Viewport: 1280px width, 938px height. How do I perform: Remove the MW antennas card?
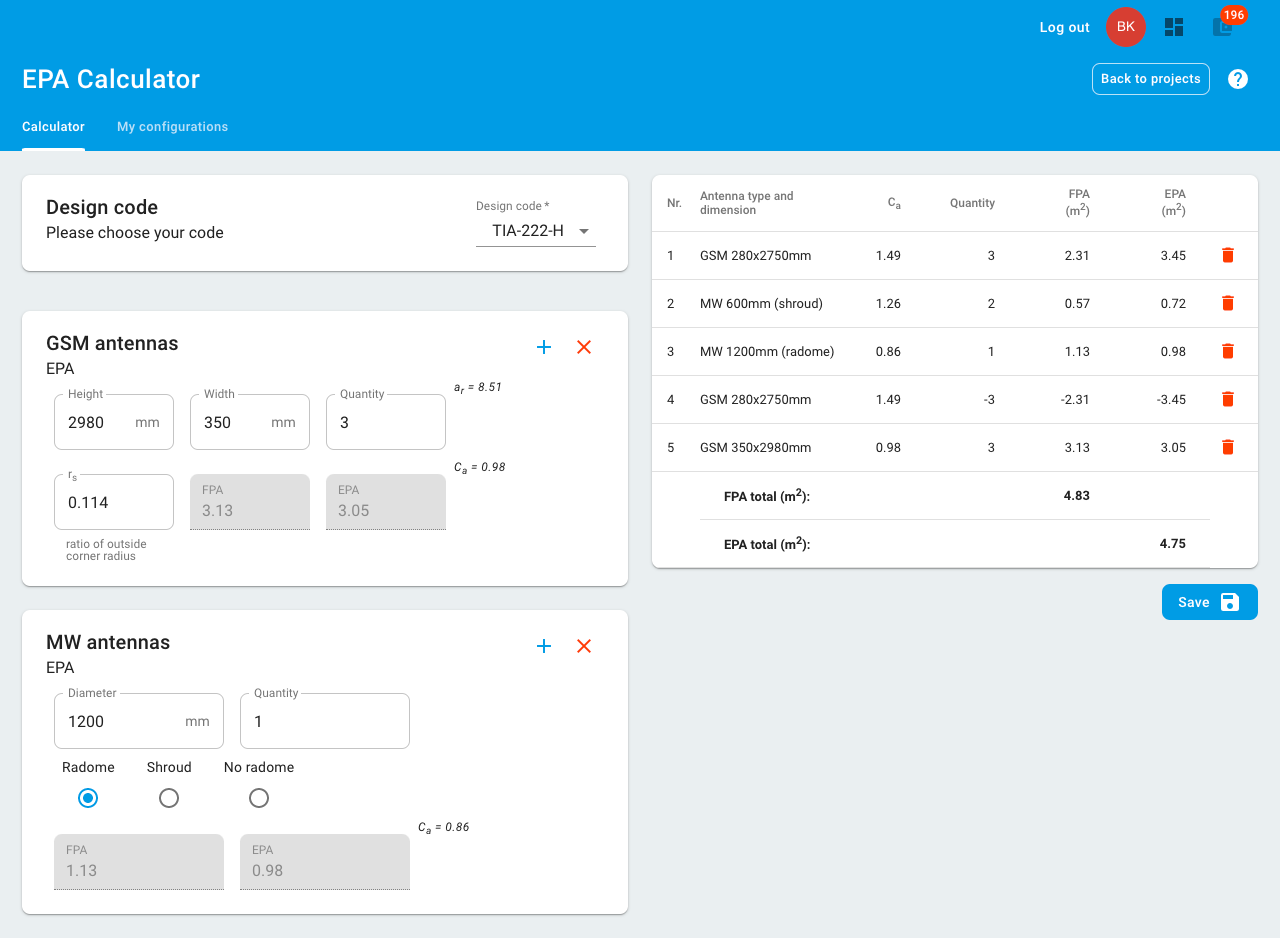(x=584, y=646)
